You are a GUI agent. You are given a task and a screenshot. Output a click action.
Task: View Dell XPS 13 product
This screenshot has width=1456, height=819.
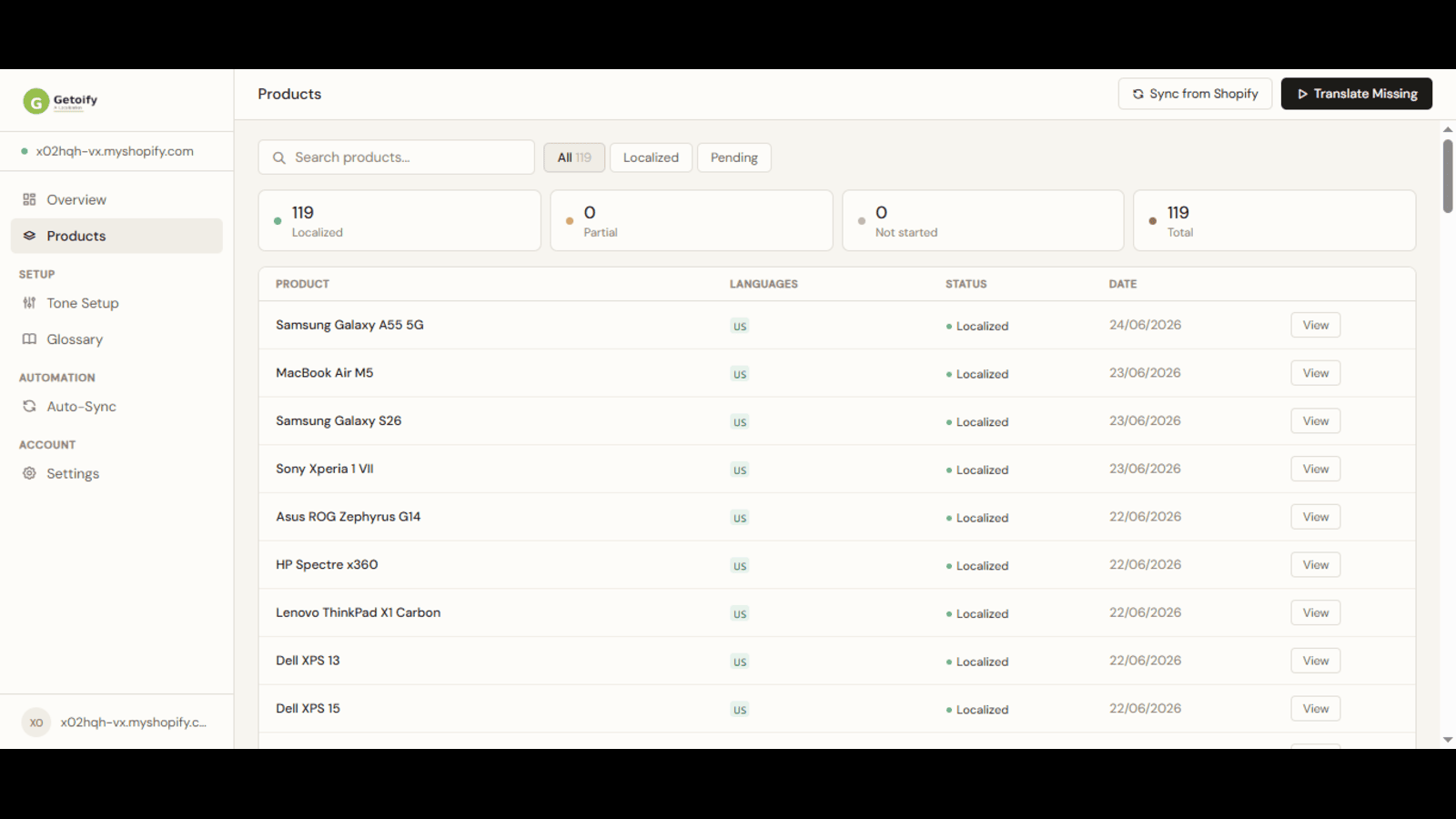(x=1315, y=661)
